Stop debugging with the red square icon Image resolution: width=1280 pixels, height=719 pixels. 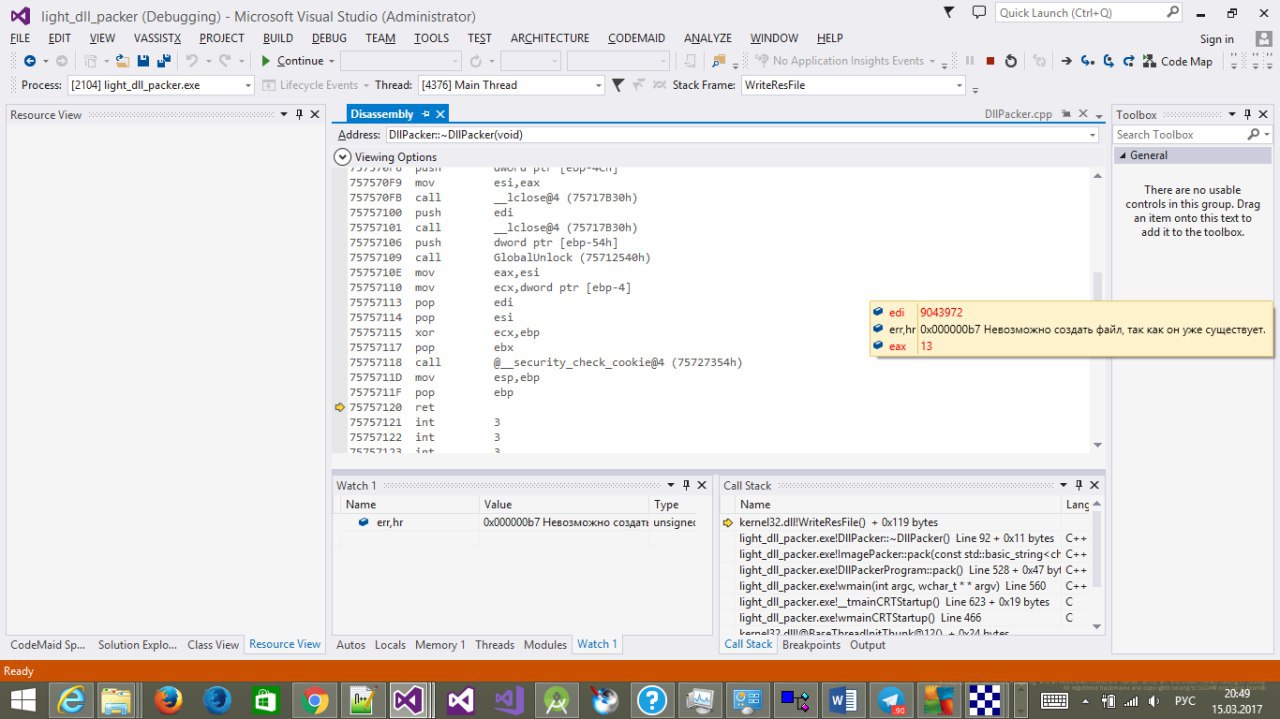(x=990, y=61)
